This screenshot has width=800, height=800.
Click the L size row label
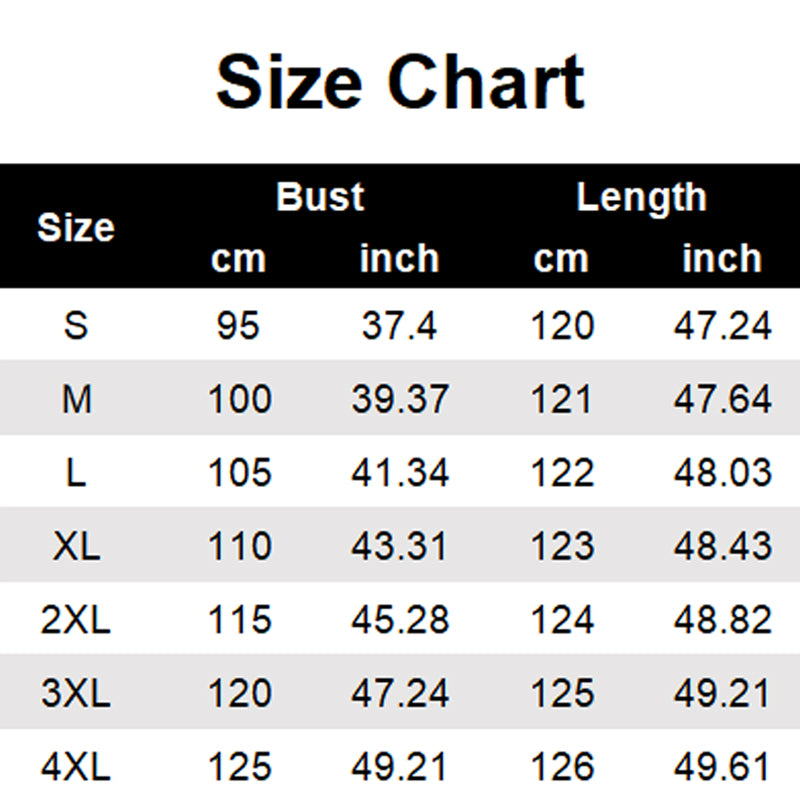(76, 473)
